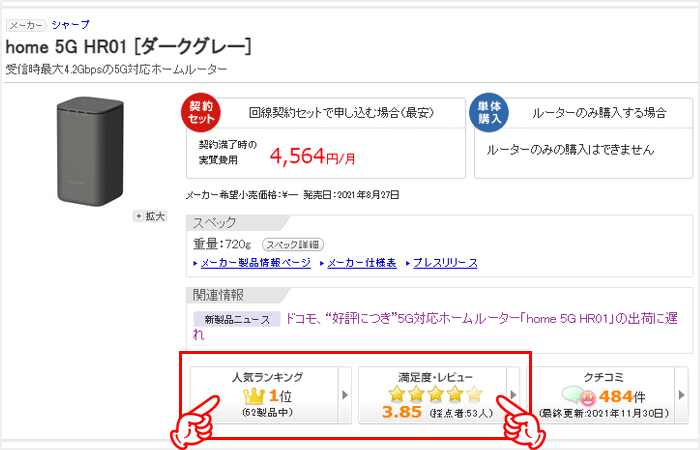The image size is (700, 450).
Task: Expand arrow beside 人気ランキング
Action: click(345, 395)
